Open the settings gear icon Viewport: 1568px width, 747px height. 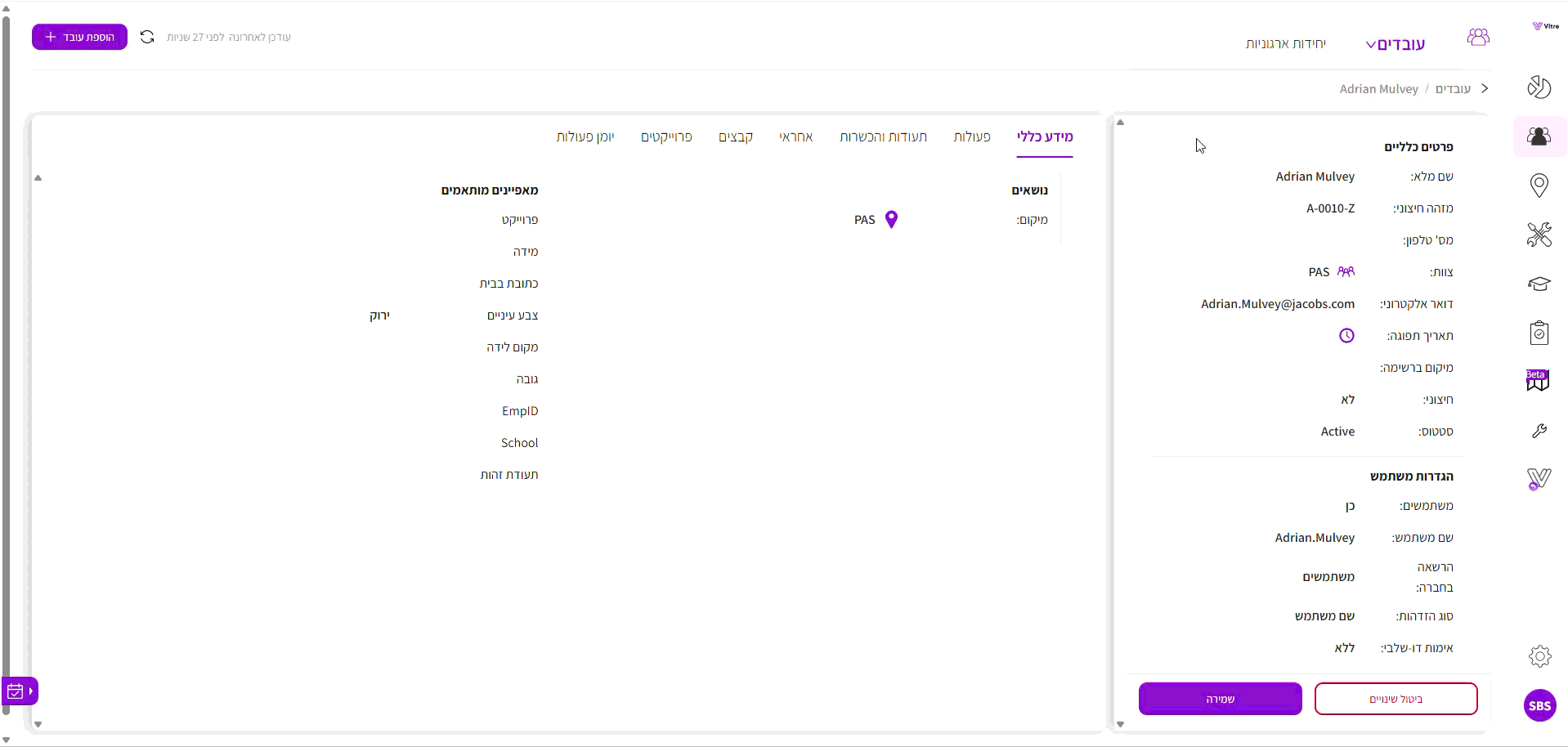(x=1540, y=655)
